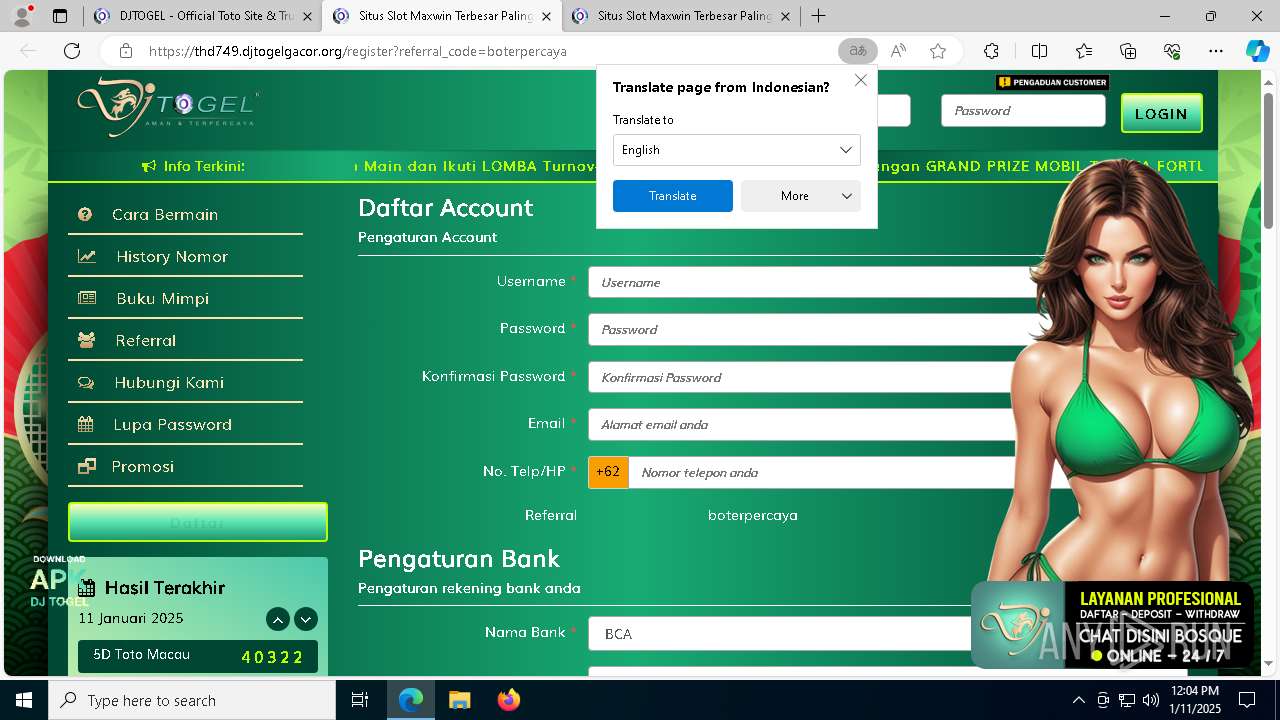Click the Pengaduan Customer link
This screenshot has height=720, width=1280.
(1052, 82)
